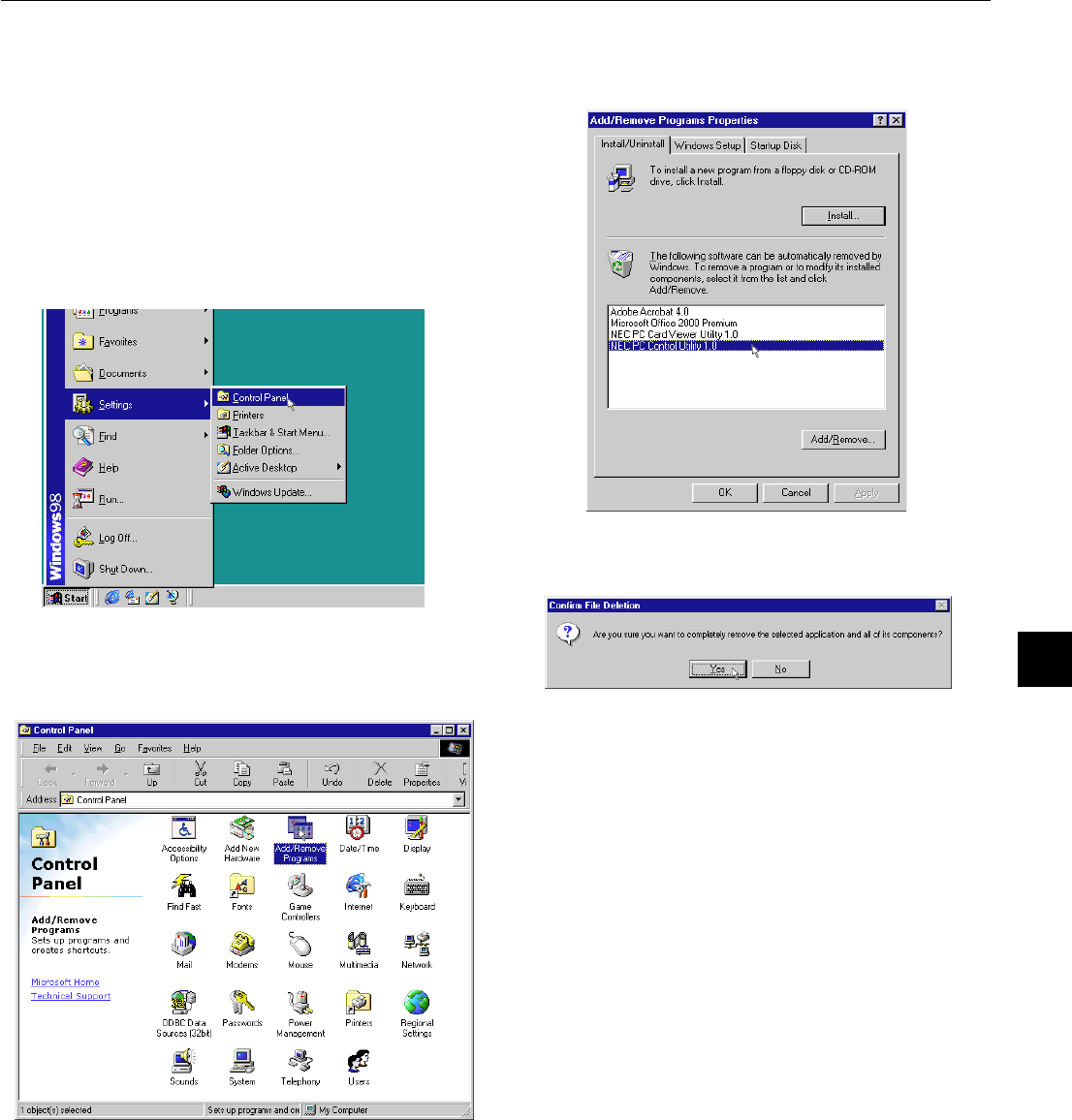
Task: Follow the Microsoft Home link
Action: 65,982
